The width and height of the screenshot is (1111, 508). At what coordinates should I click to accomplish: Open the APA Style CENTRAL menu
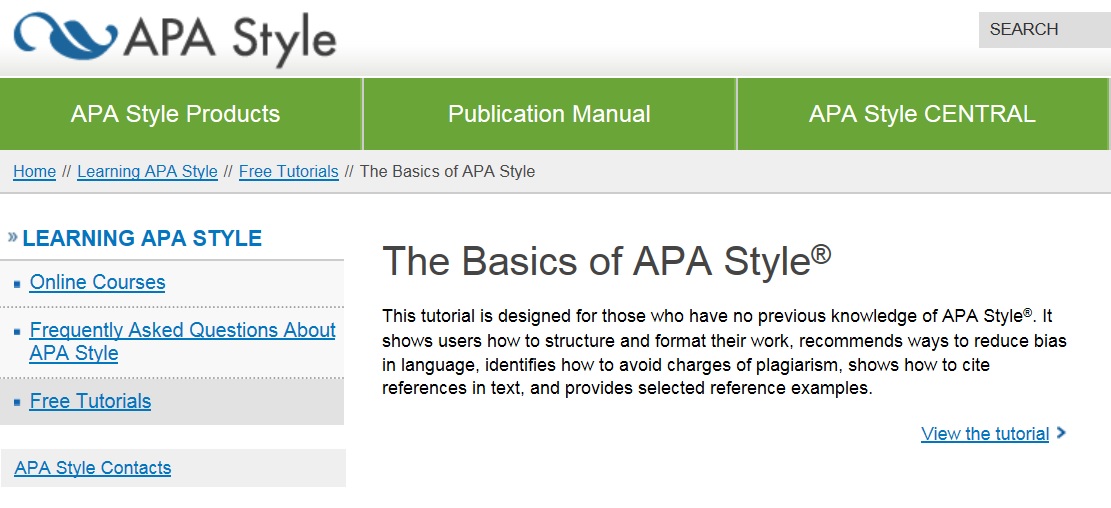click(923, 114)
